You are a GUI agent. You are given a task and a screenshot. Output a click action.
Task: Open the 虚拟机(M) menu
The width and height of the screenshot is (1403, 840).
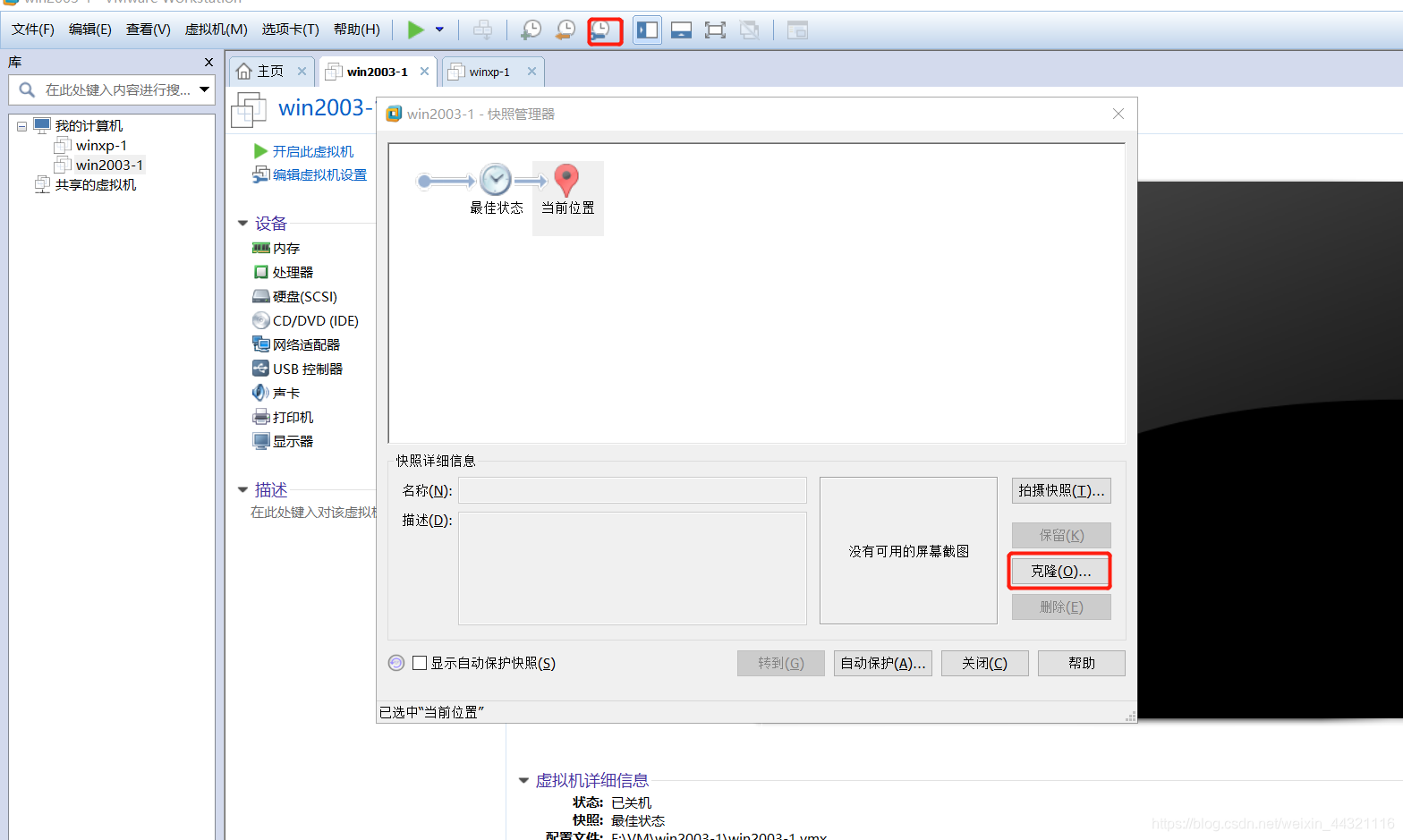(x=217, y=30)
